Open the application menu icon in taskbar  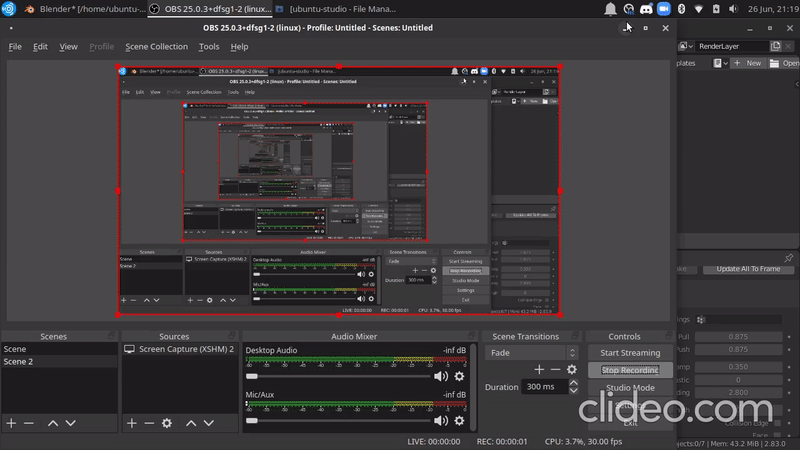point(9,9)
